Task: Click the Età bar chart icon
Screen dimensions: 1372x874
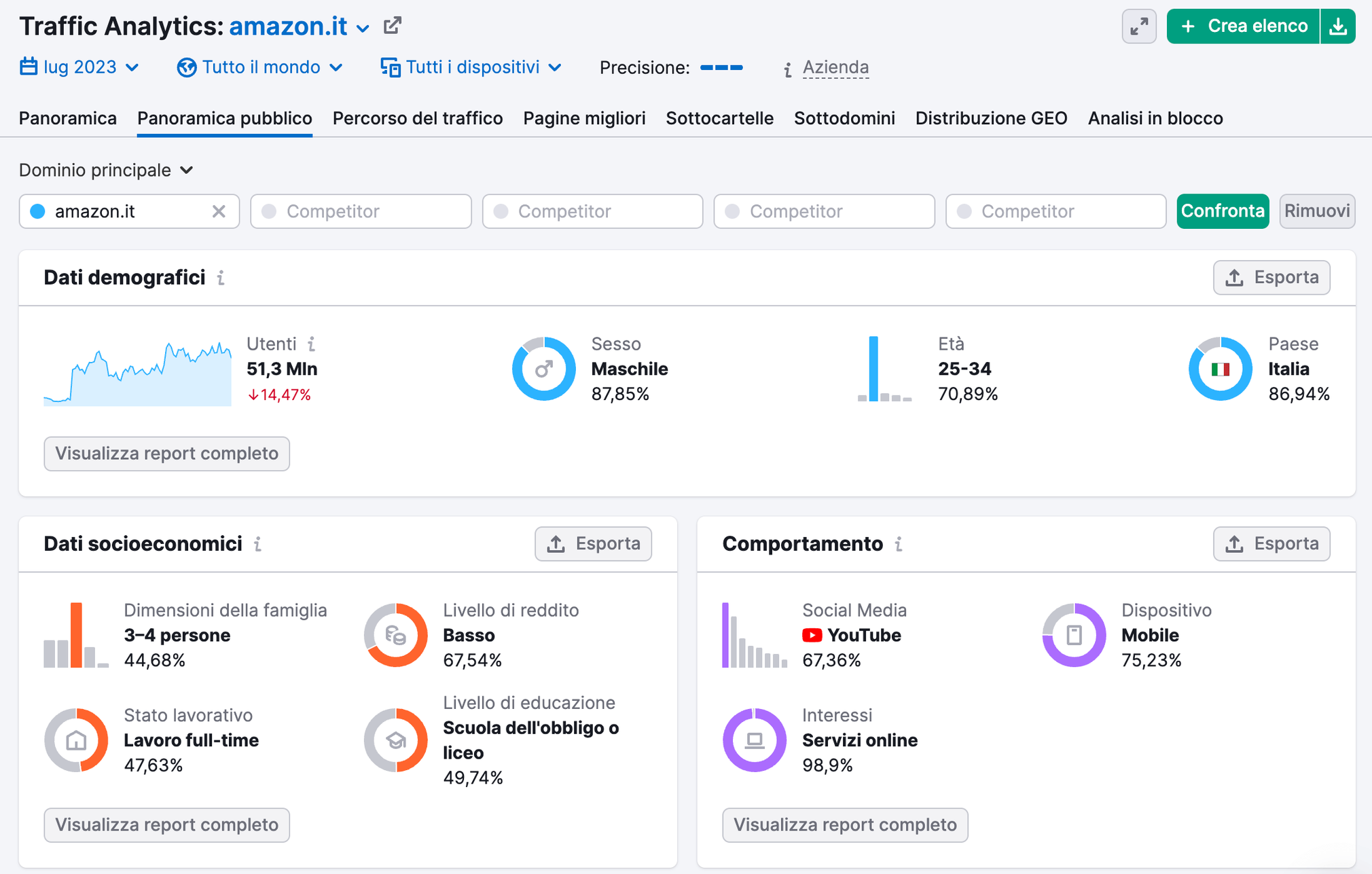Action: (884, 369)
